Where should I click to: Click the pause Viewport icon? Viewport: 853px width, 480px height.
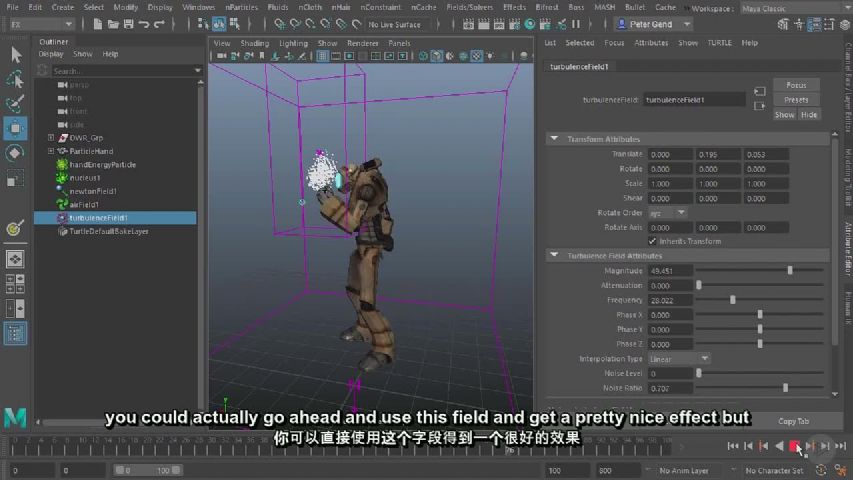coord(576,24)
